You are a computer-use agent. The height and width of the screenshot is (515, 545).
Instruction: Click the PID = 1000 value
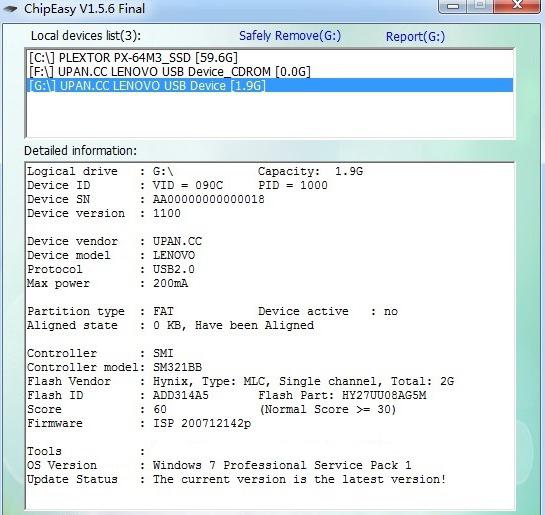[x=293, y=185]
